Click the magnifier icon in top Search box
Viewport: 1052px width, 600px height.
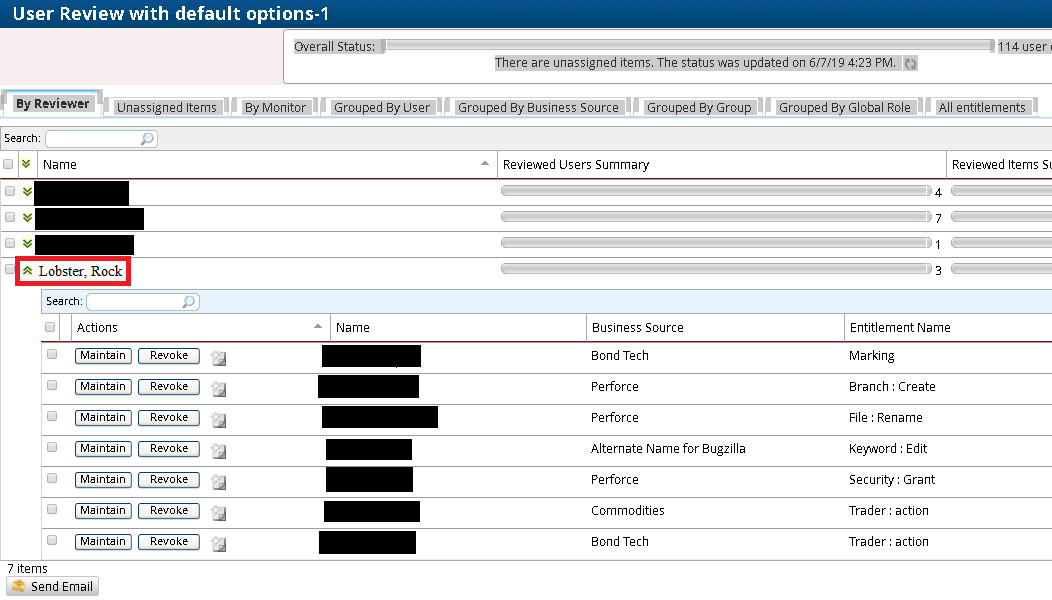[x=148, y=139]
